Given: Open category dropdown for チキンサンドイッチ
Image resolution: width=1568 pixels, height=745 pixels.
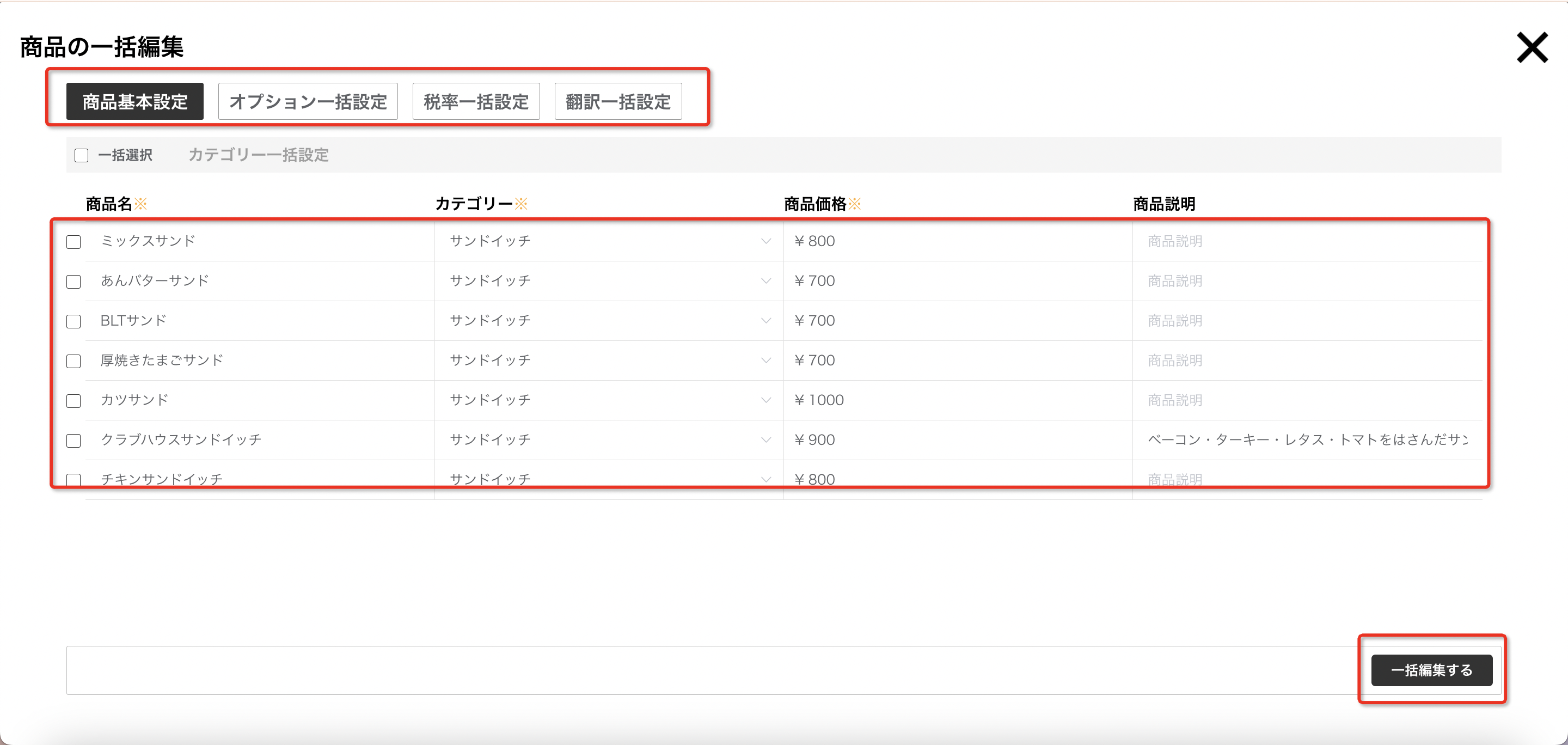Looking at the screenshot, I should pos(609,479).
